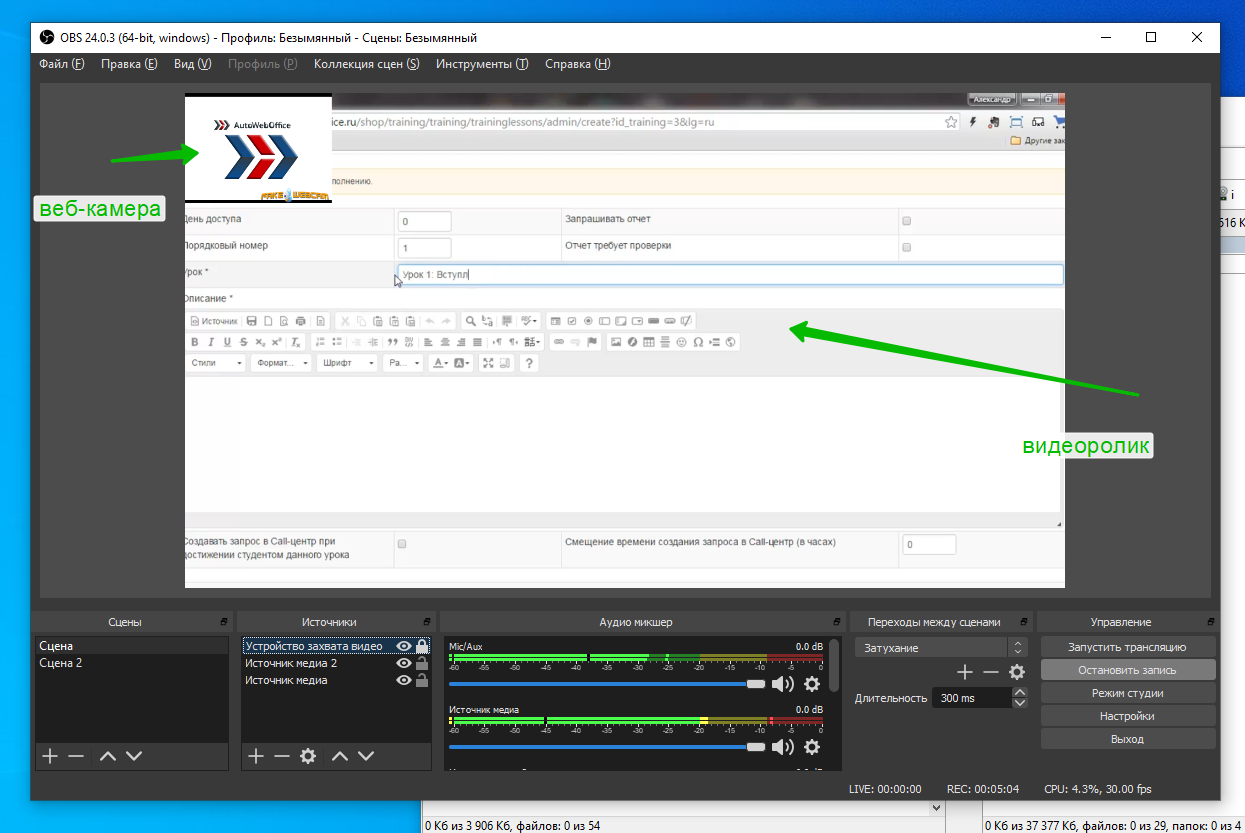Mute the Mic/Aux speaker icon
Image resolution: width=1245 pixels, height=833 pixels.
point(782,684)
